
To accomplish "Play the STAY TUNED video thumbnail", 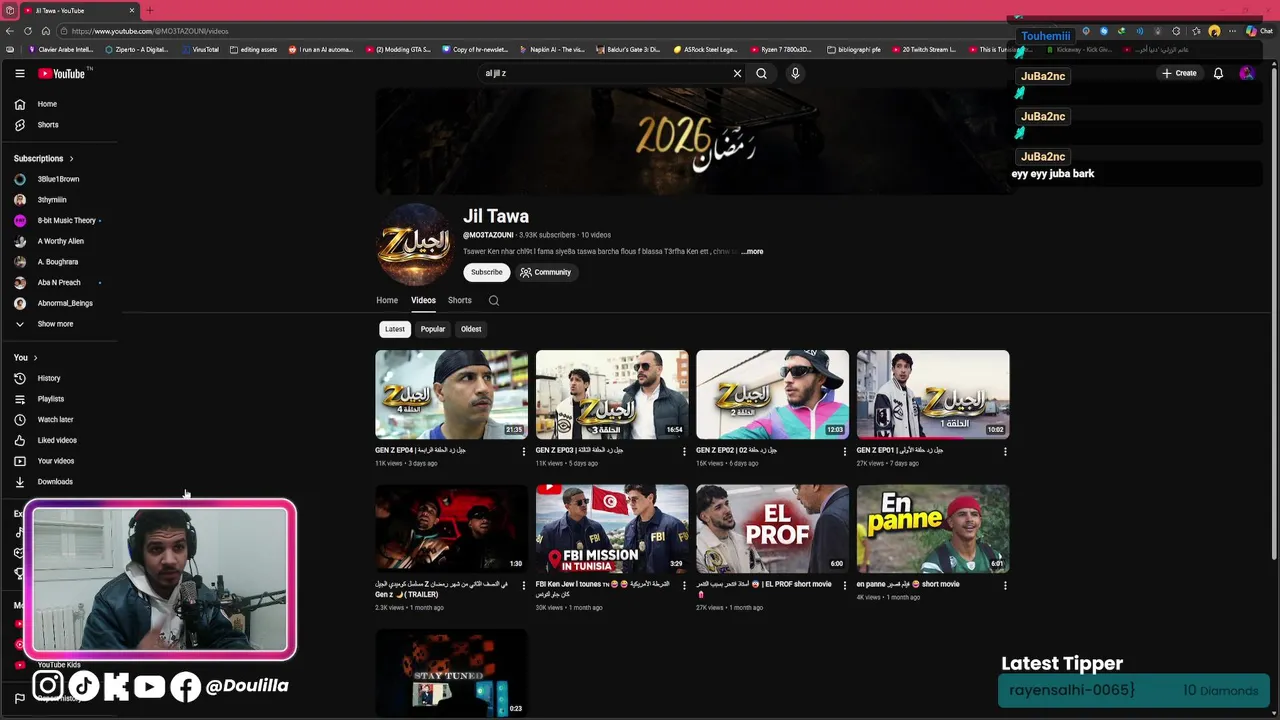I will point(451,672).
